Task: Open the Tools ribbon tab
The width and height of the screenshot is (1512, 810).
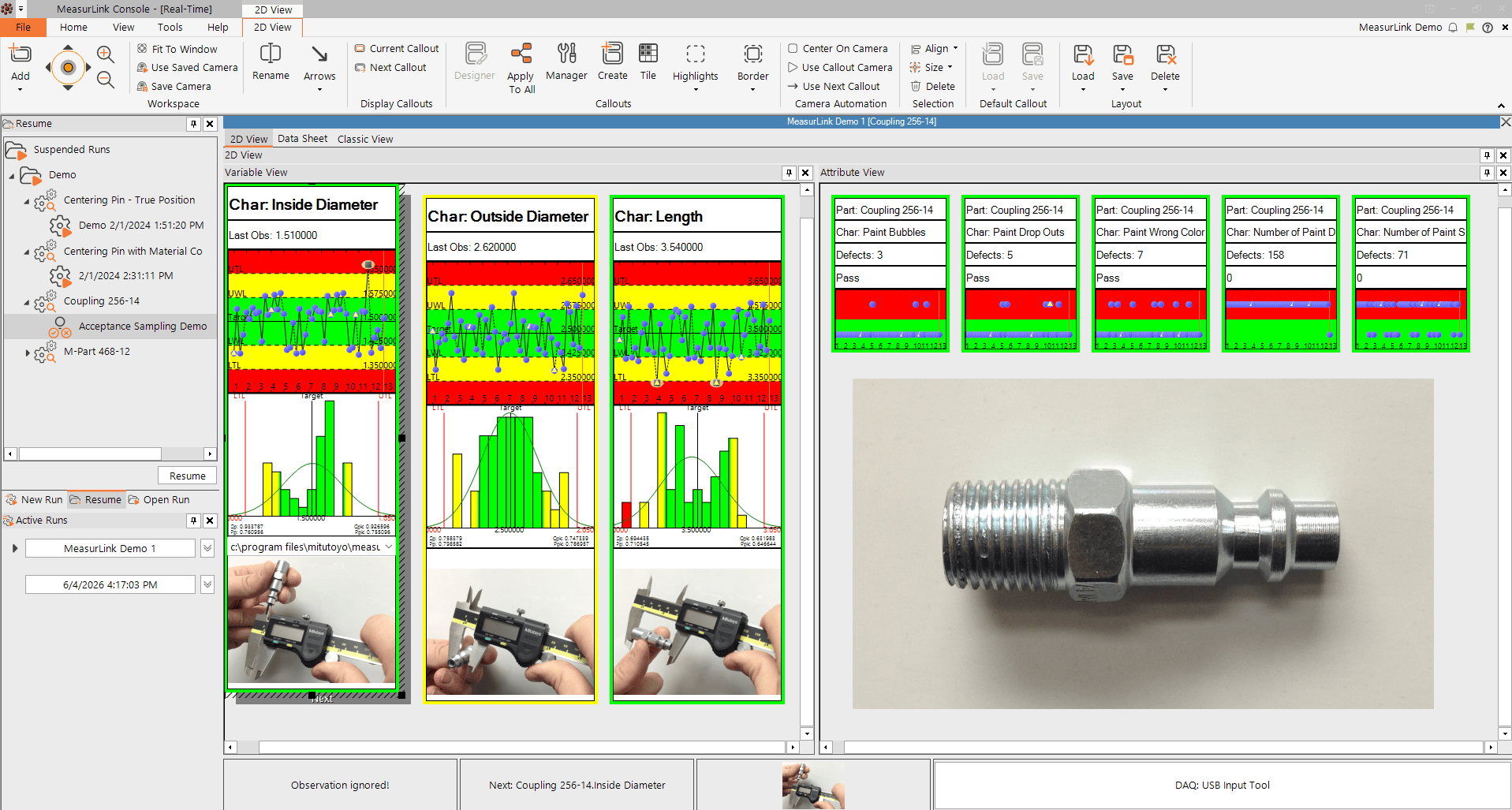Action: (170, 27)
